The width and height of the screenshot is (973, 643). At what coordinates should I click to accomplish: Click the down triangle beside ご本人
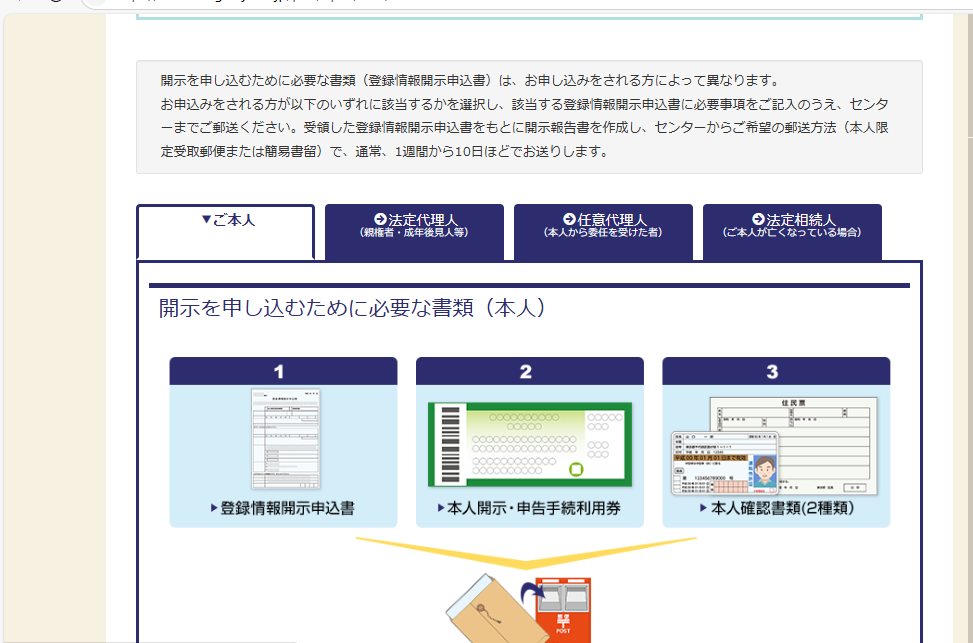point(206,220)
